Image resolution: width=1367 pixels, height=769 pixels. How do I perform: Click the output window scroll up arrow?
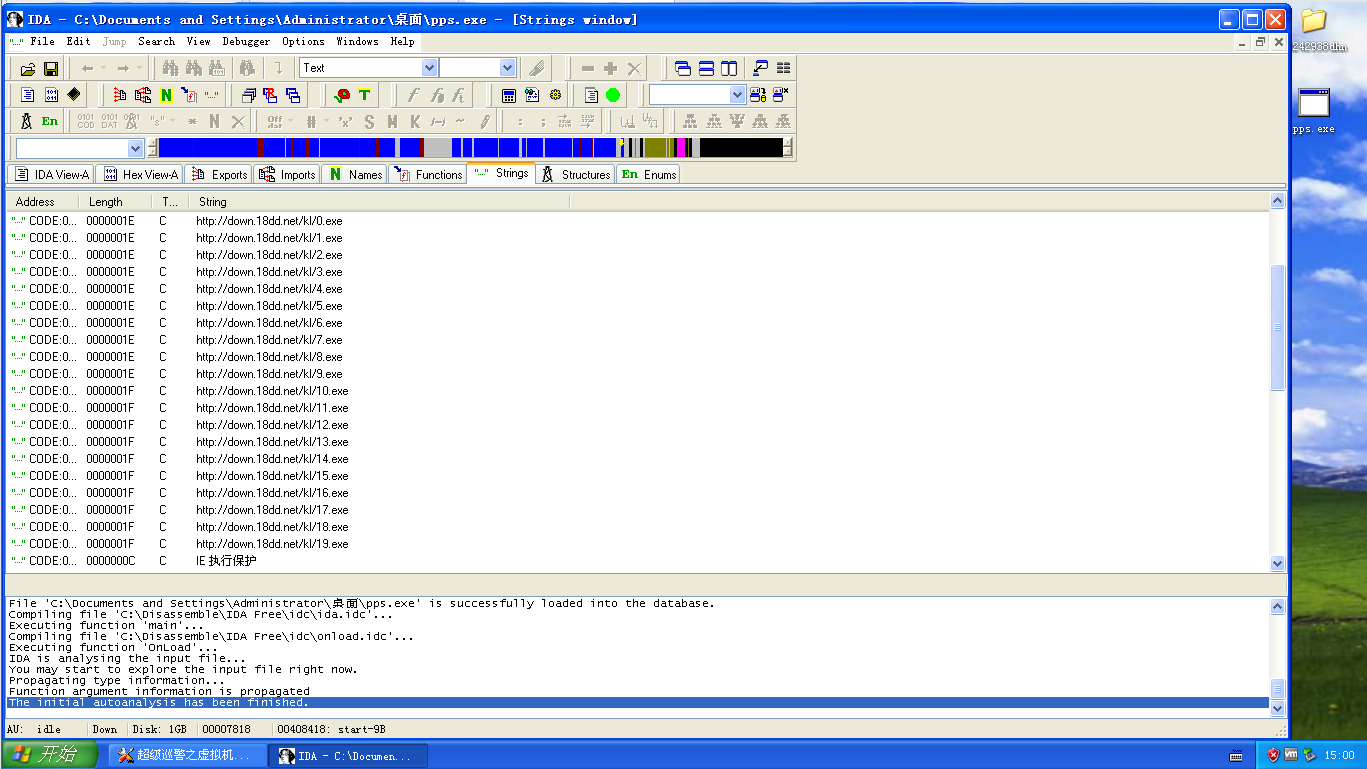pyautogui.click(x=1277, y=606)
